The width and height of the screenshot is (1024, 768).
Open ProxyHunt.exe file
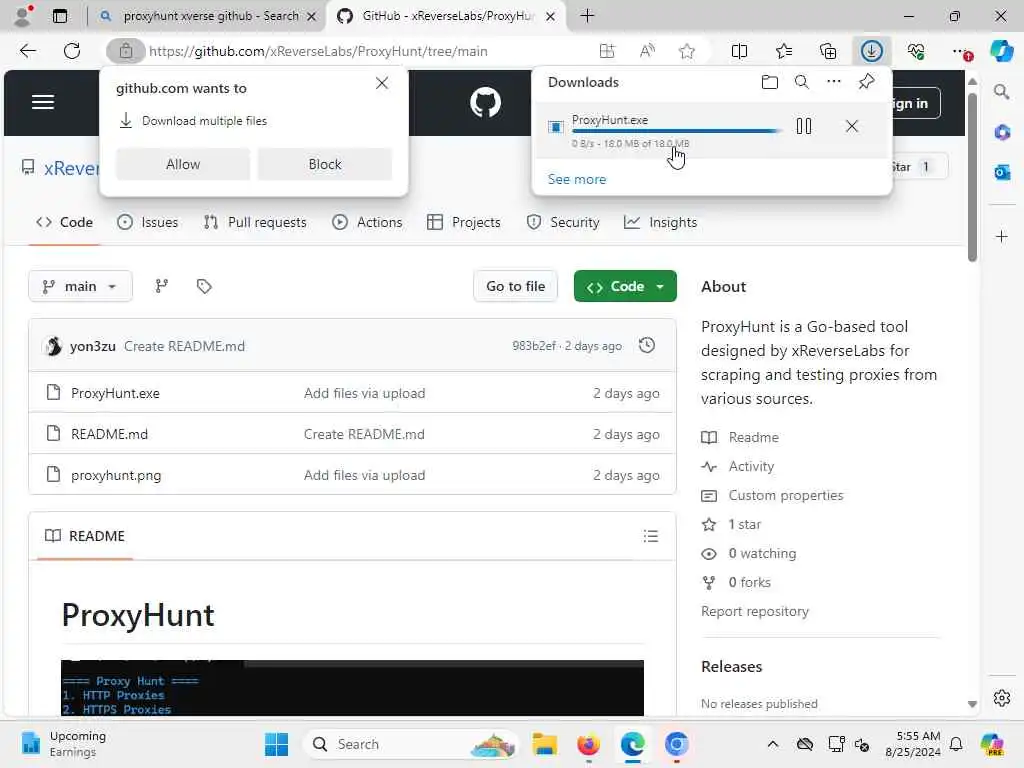coord(115,393)
